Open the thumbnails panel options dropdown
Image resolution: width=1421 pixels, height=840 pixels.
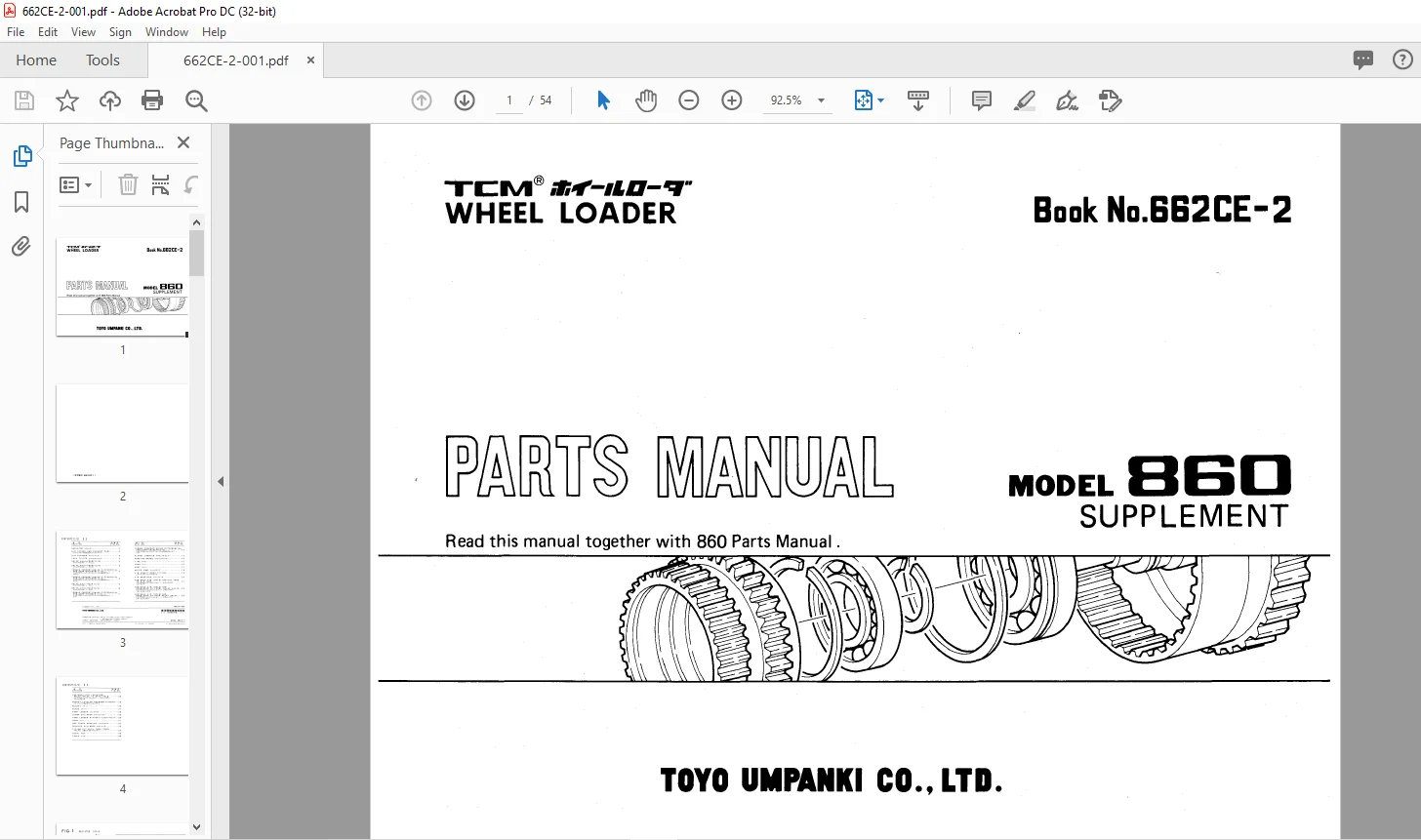(75, 184)
